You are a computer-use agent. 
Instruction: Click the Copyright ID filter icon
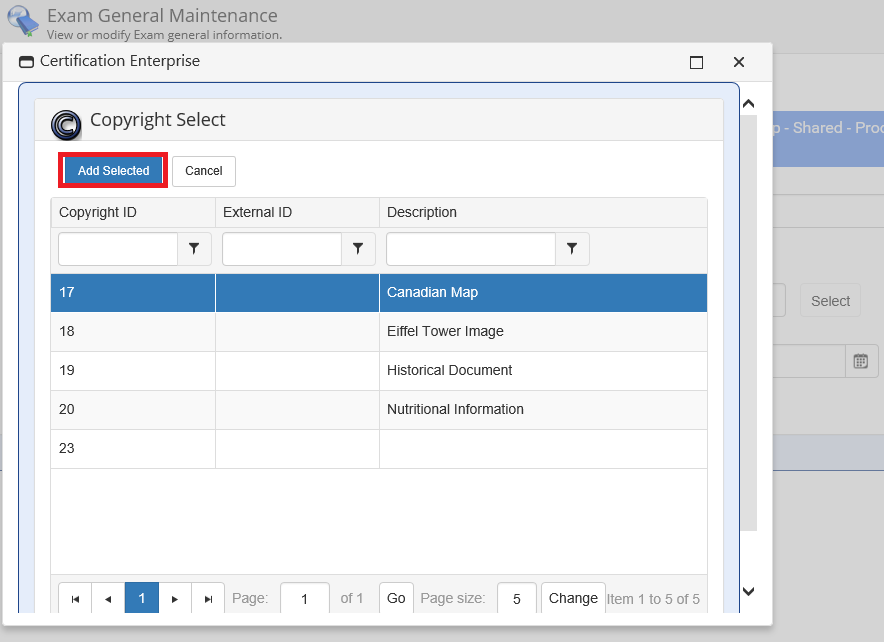pos(194,249)
